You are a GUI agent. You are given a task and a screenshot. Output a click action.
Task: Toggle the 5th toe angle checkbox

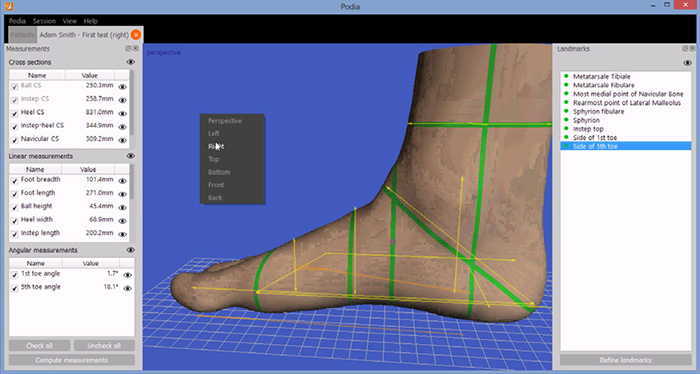click(15, 288)
